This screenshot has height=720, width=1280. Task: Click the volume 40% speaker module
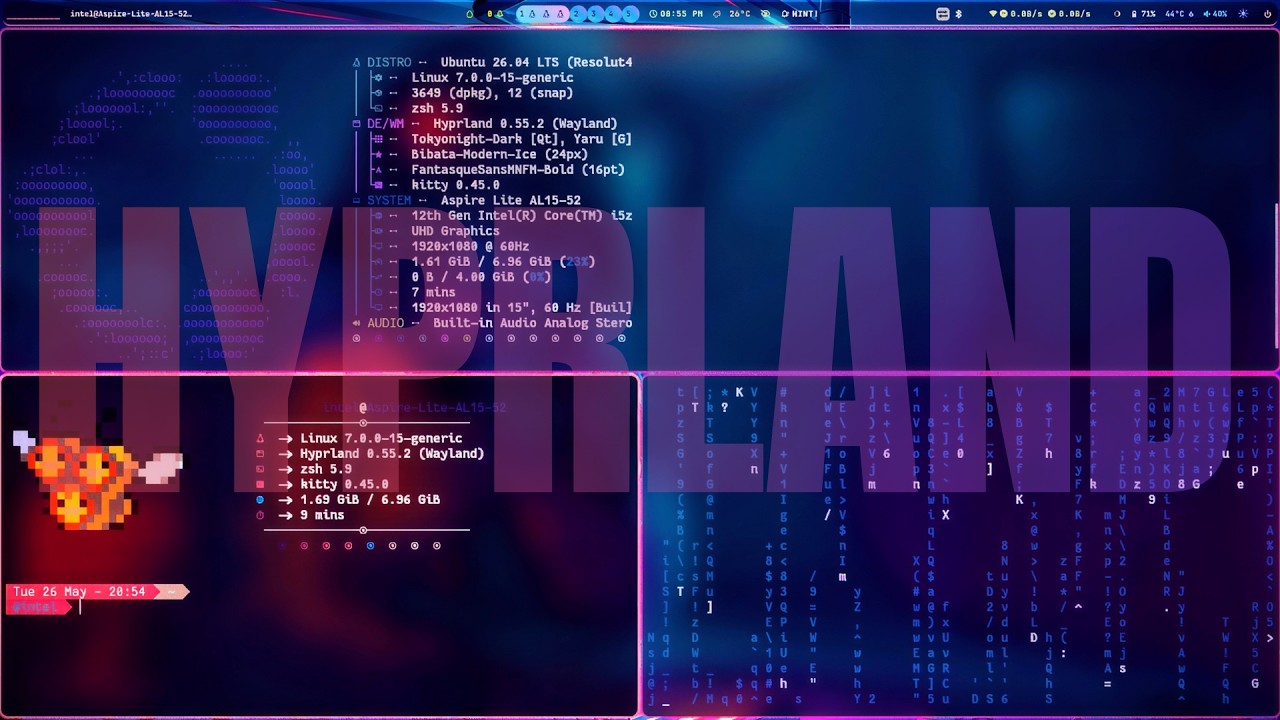tap(1214, 14)
